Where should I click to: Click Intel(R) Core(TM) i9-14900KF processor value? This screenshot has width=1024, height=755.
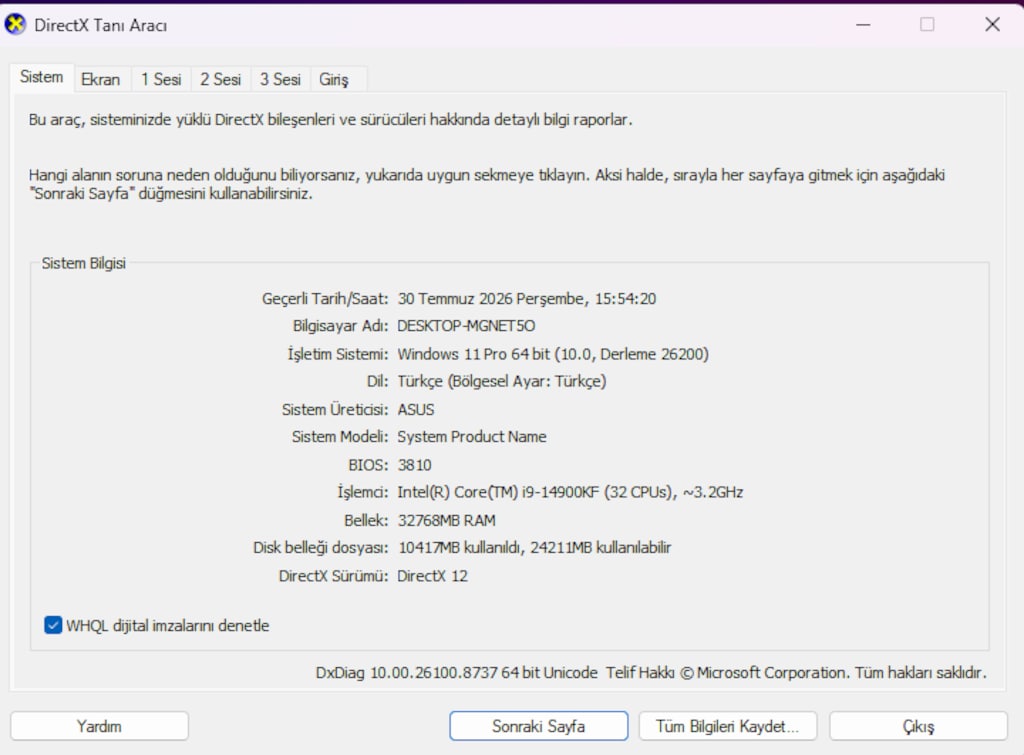coord(570,492)
